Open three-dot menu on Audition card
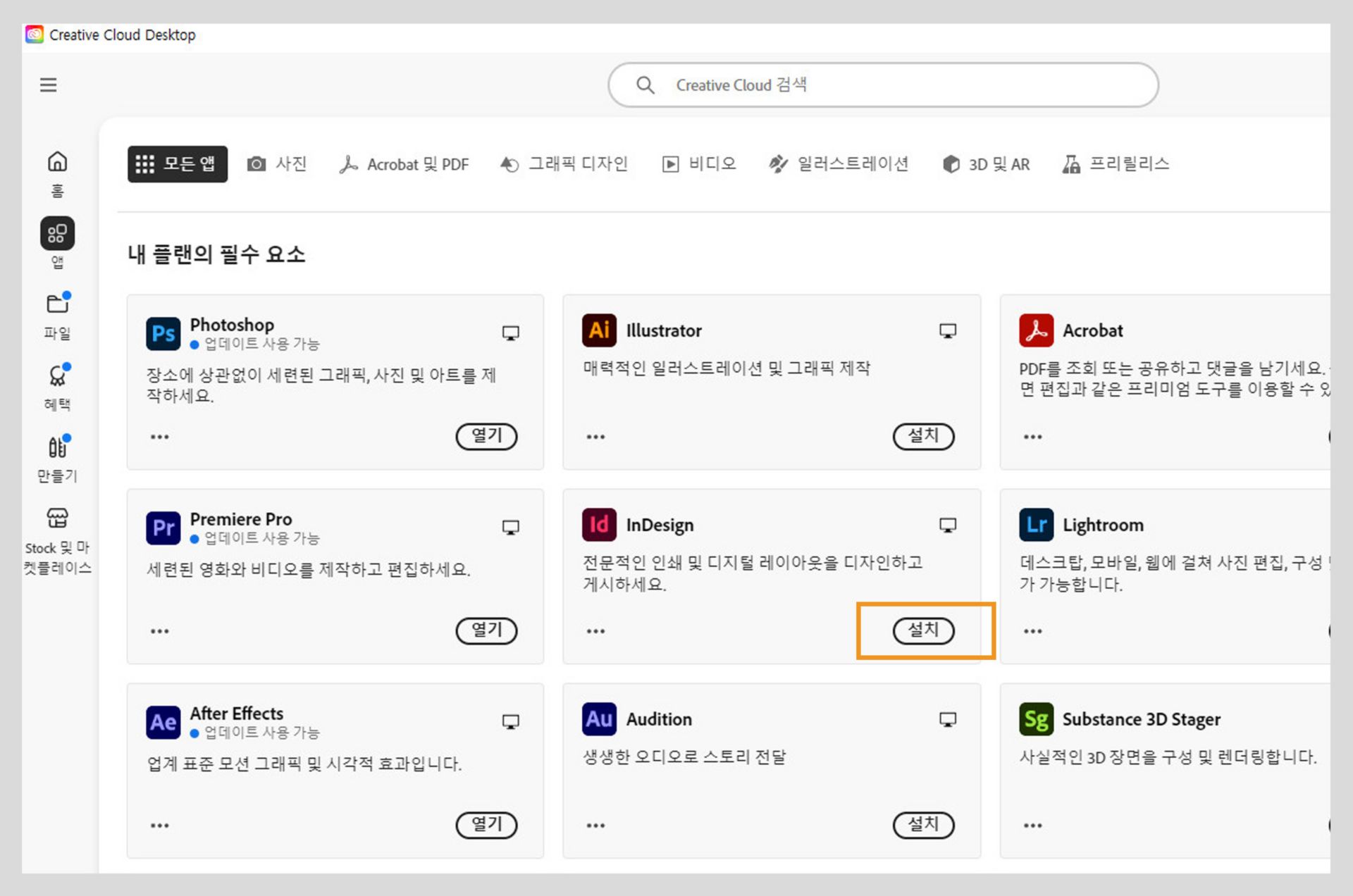 coord(595,826)
